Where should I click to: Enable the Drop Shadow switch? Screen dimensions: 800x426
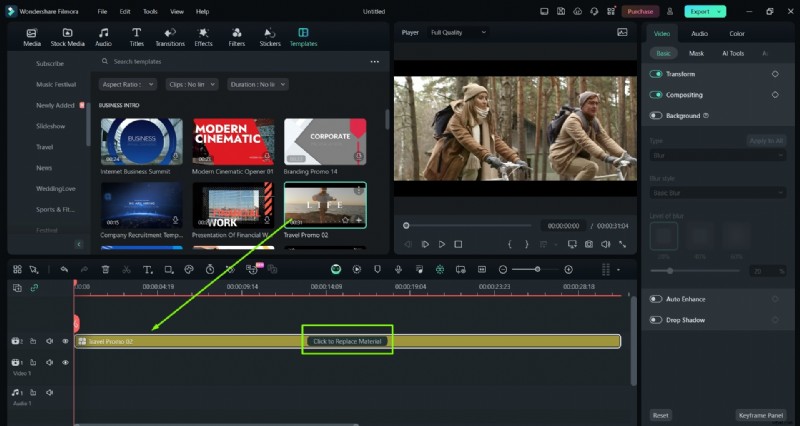(656, 320)
